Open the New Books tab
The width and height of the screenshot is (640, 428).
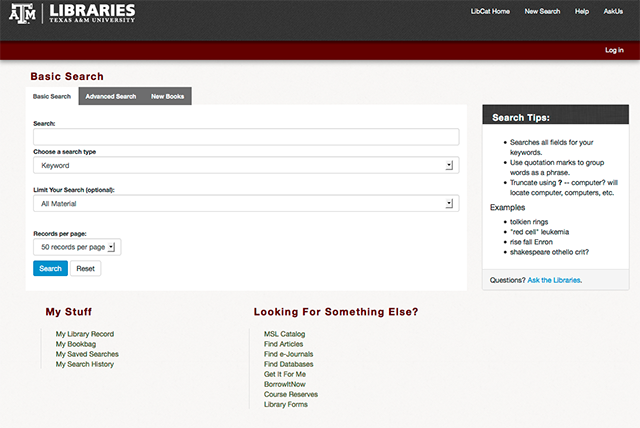[166, 97]
